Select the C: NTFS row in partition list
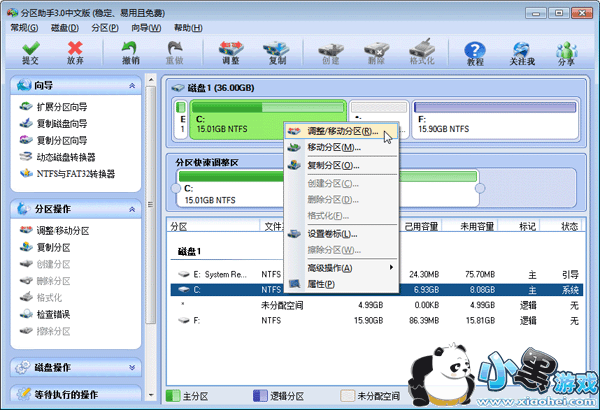This screenshot has width=600, height=410. pos(377,290)
